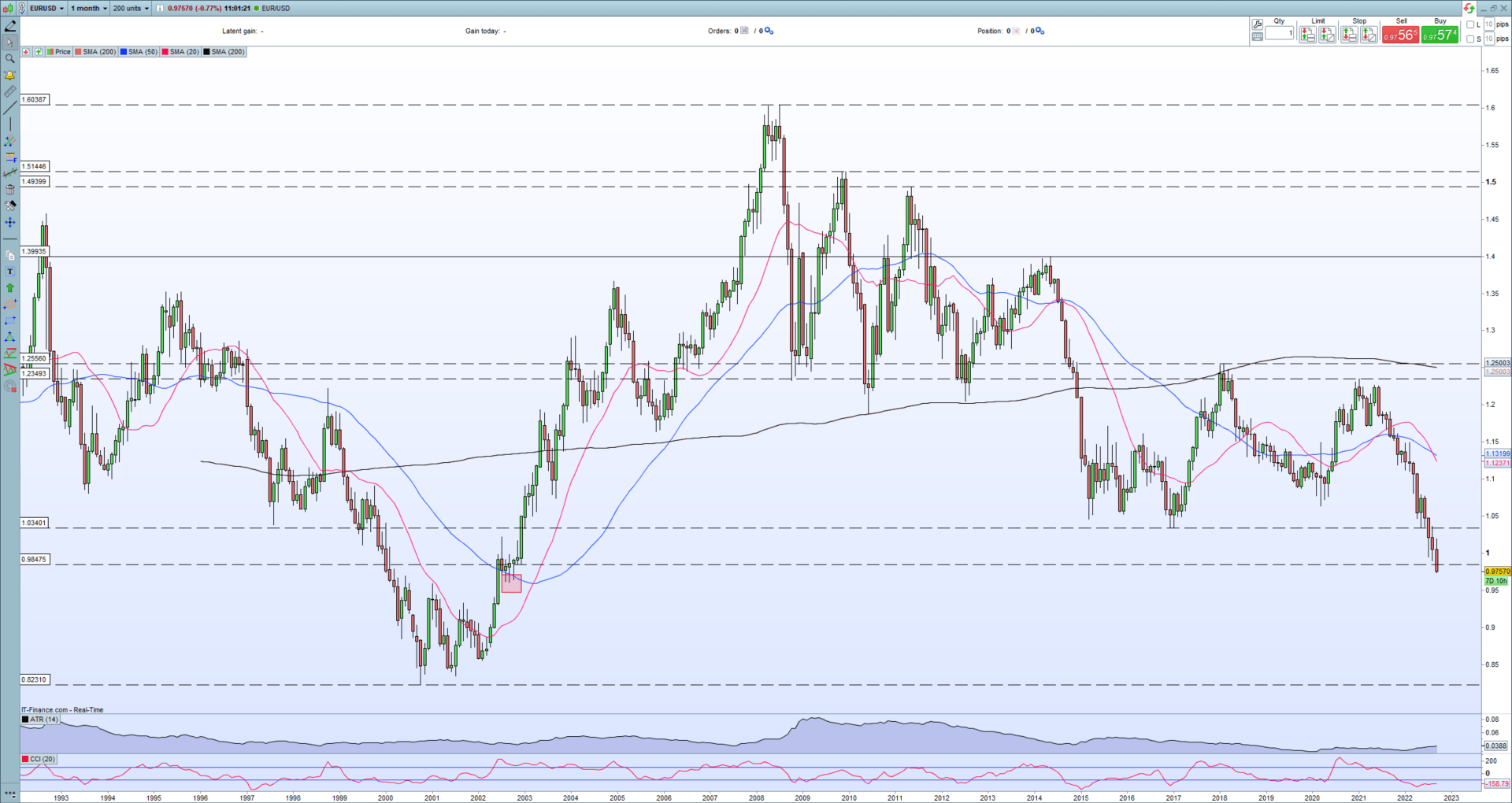Select the rectangle drawing tool

10,320
